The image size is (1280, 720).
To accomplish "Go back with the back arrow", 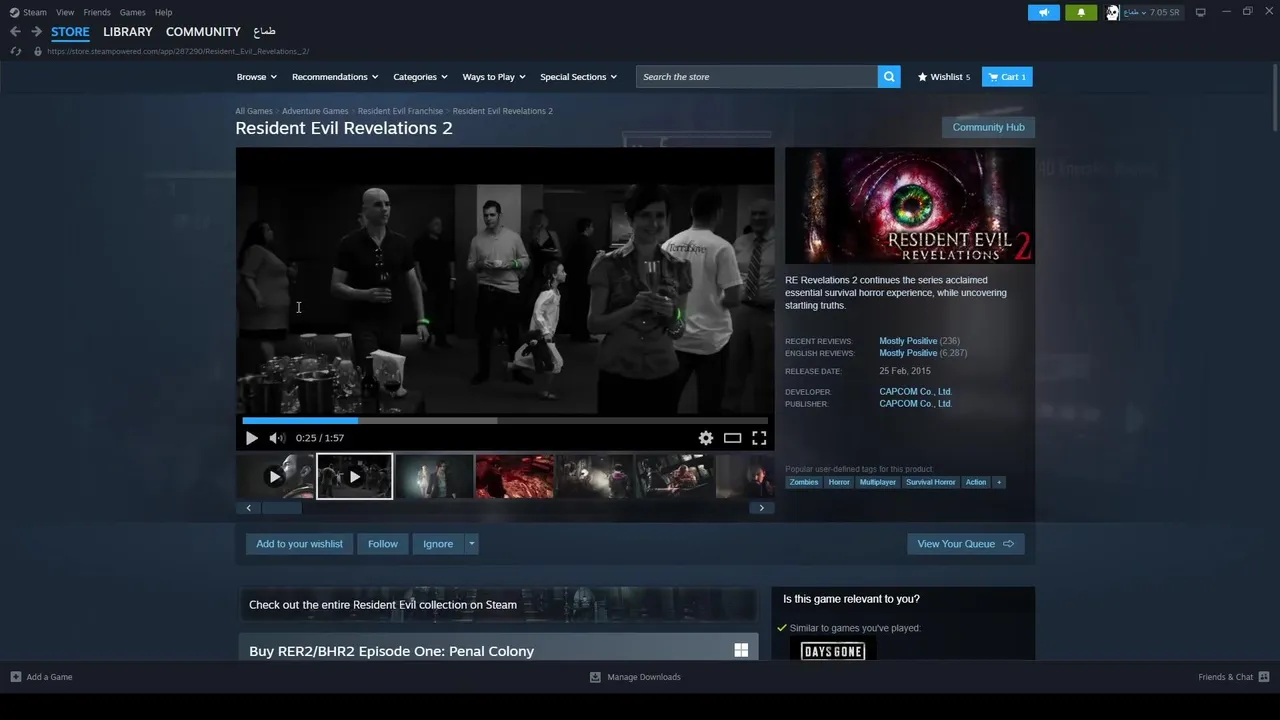I will (15, 32).
